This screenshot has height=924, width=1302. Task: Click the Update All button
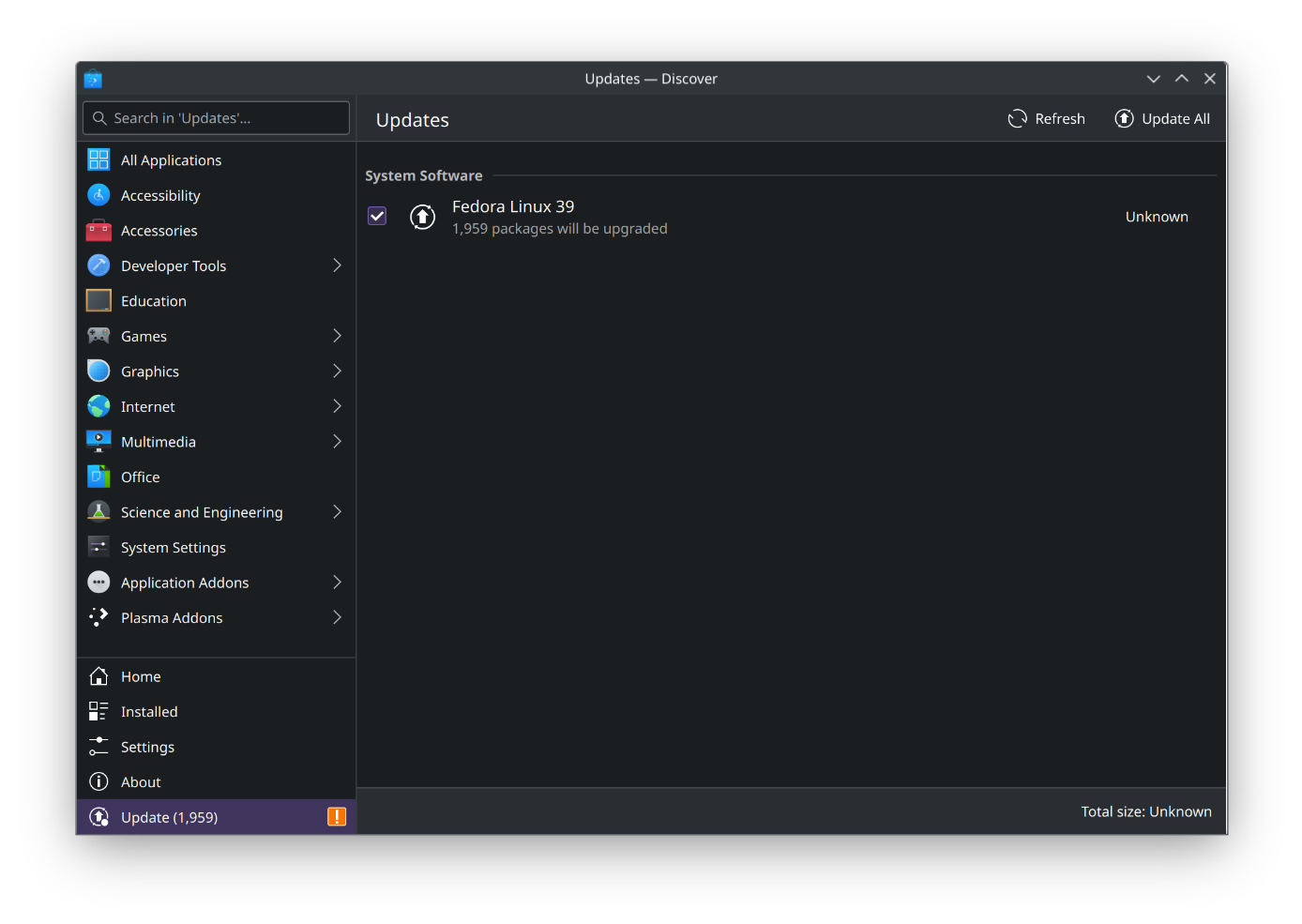[1162, 118]
